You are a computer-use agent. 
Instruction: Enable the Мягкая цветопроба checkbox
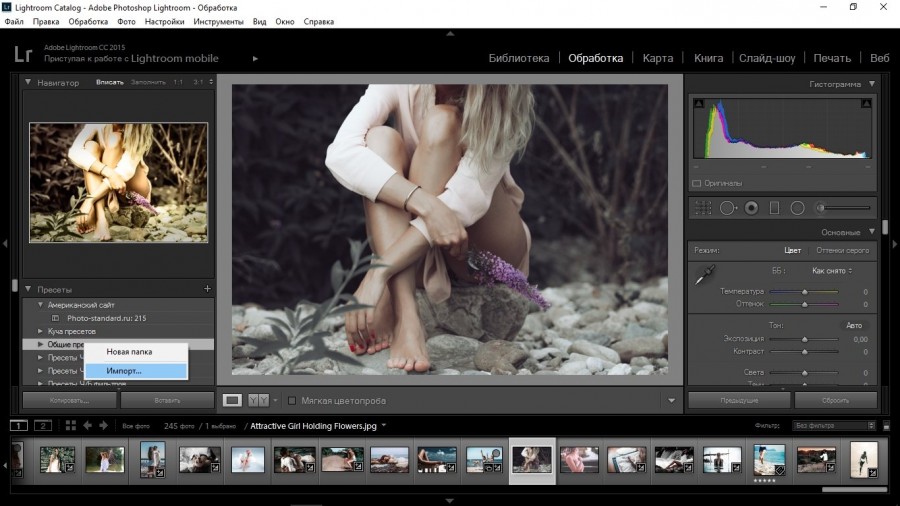click(292, 400)
